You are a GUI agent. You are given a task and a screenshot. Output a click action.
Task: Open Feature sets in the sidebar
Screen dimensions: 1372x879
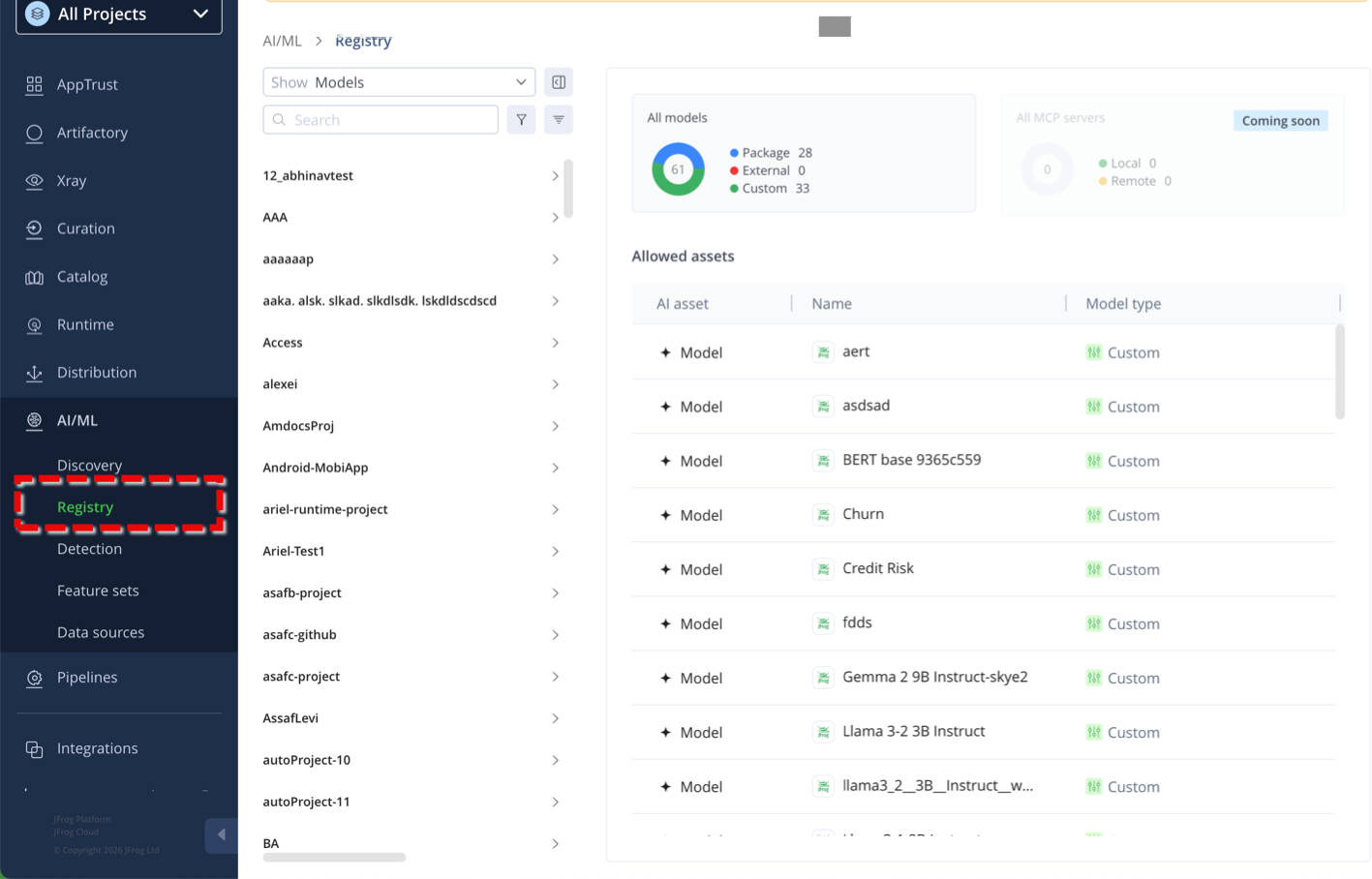click(x=98, y=591)
